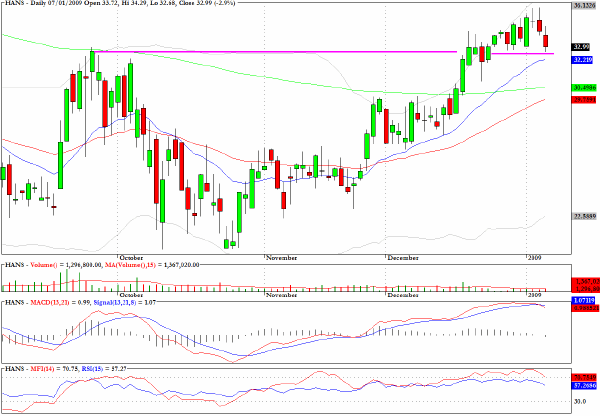
Task: Click the long magenta resistance line
Action: tap(275, 52)
